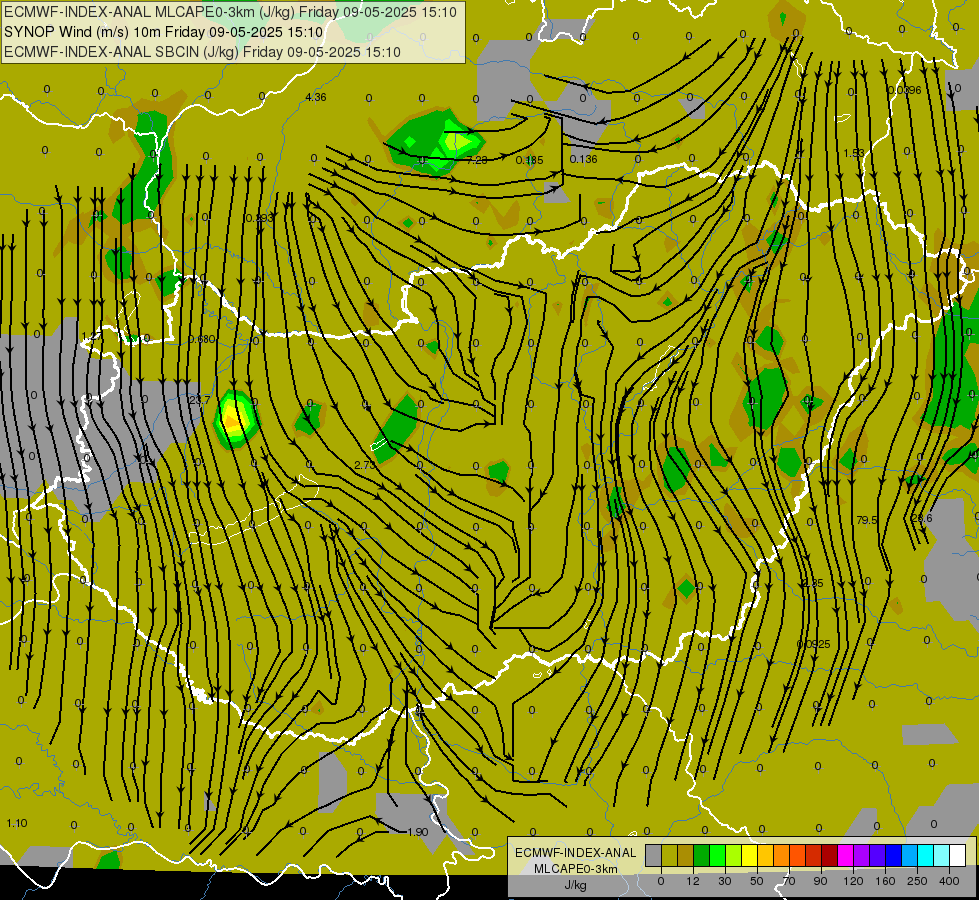Click the map value 0.293
The height and width of the screenshot is (900, 979).
pos(260,219)
